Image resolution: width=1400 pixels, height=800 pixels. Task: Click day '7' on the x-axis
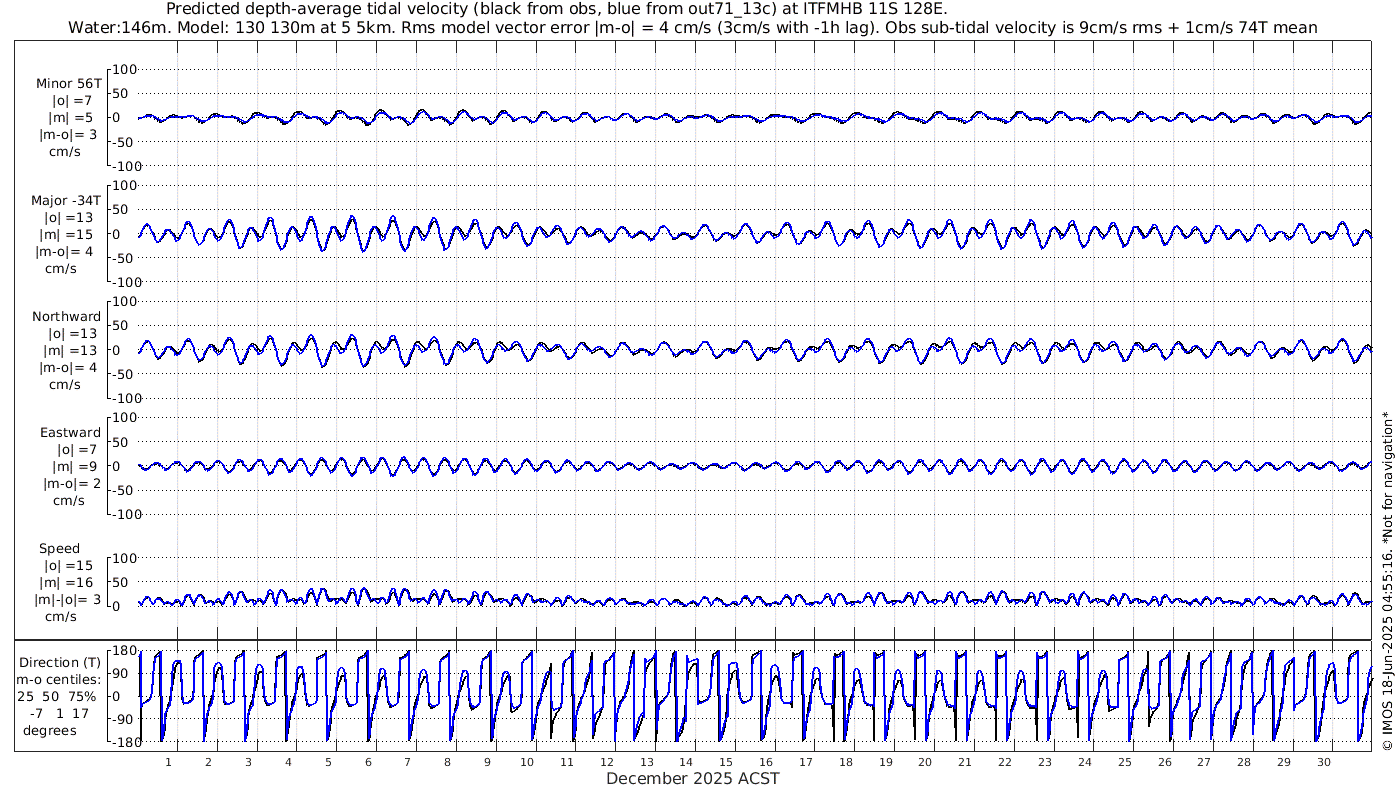point(407,761)
